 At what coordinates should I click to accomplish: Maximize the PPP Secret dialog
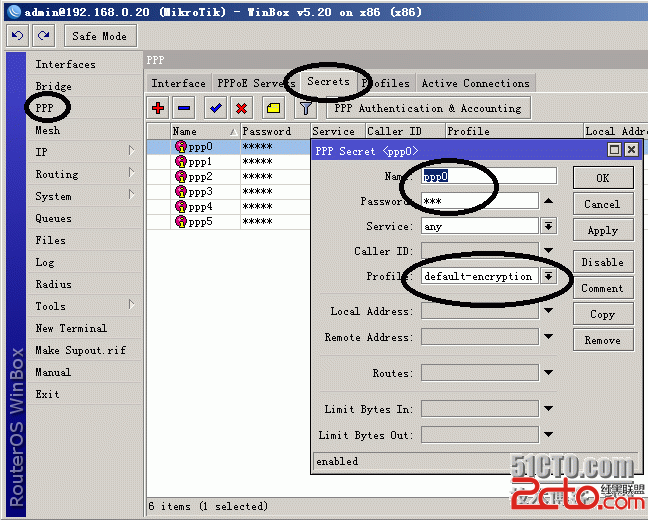(x=615, y=150)
